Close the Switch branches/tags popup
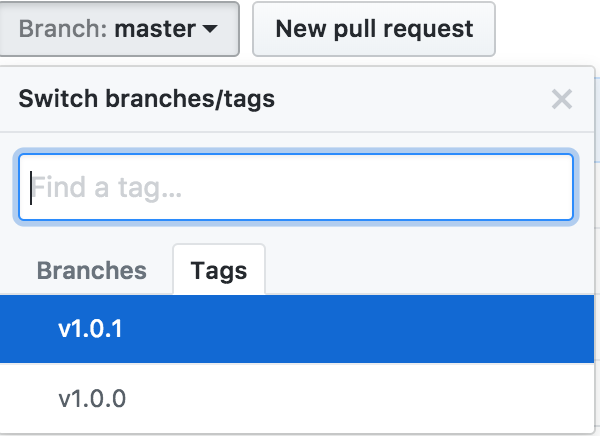The image size is (600, 436). (562, 99)
